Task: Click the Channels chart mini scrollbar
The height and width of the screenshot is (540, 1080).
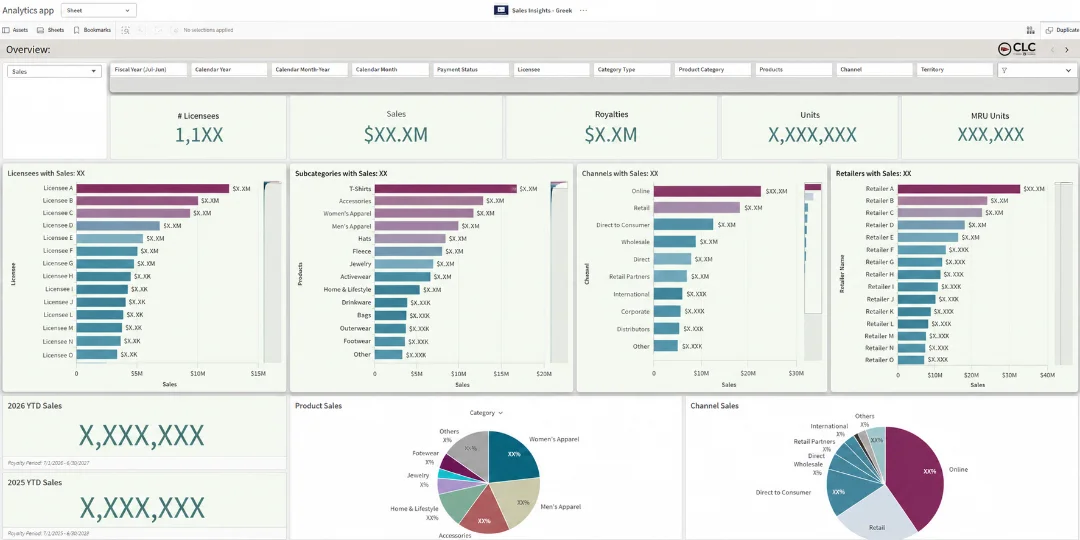Action: (x=813, y=271)
